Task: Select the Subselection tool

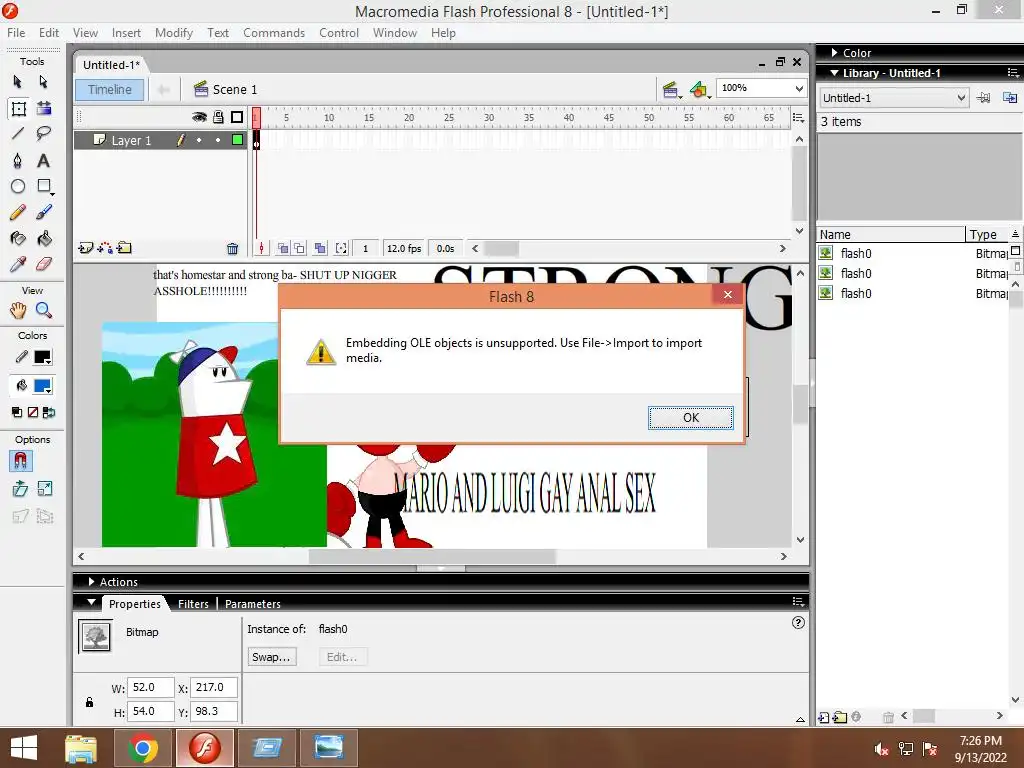Action: coord(44,82)
